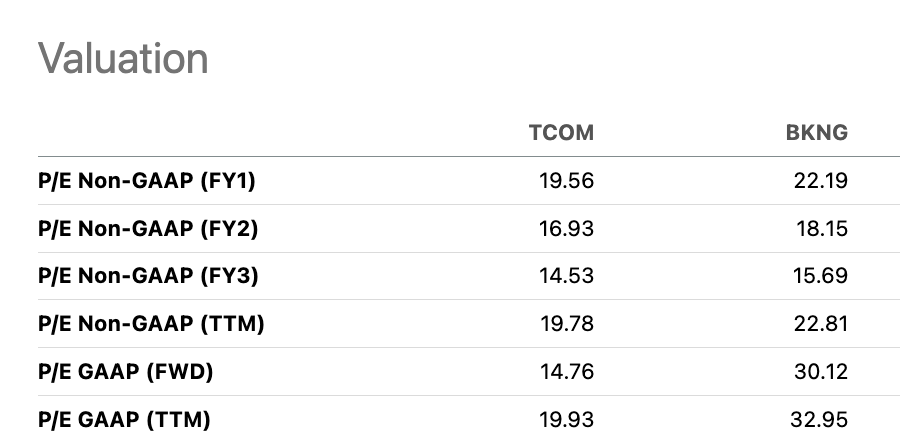Viewport: 900px width, 440px height.
Task: Select BKNG's FY2 value 18.15
Action: [821, 229]
